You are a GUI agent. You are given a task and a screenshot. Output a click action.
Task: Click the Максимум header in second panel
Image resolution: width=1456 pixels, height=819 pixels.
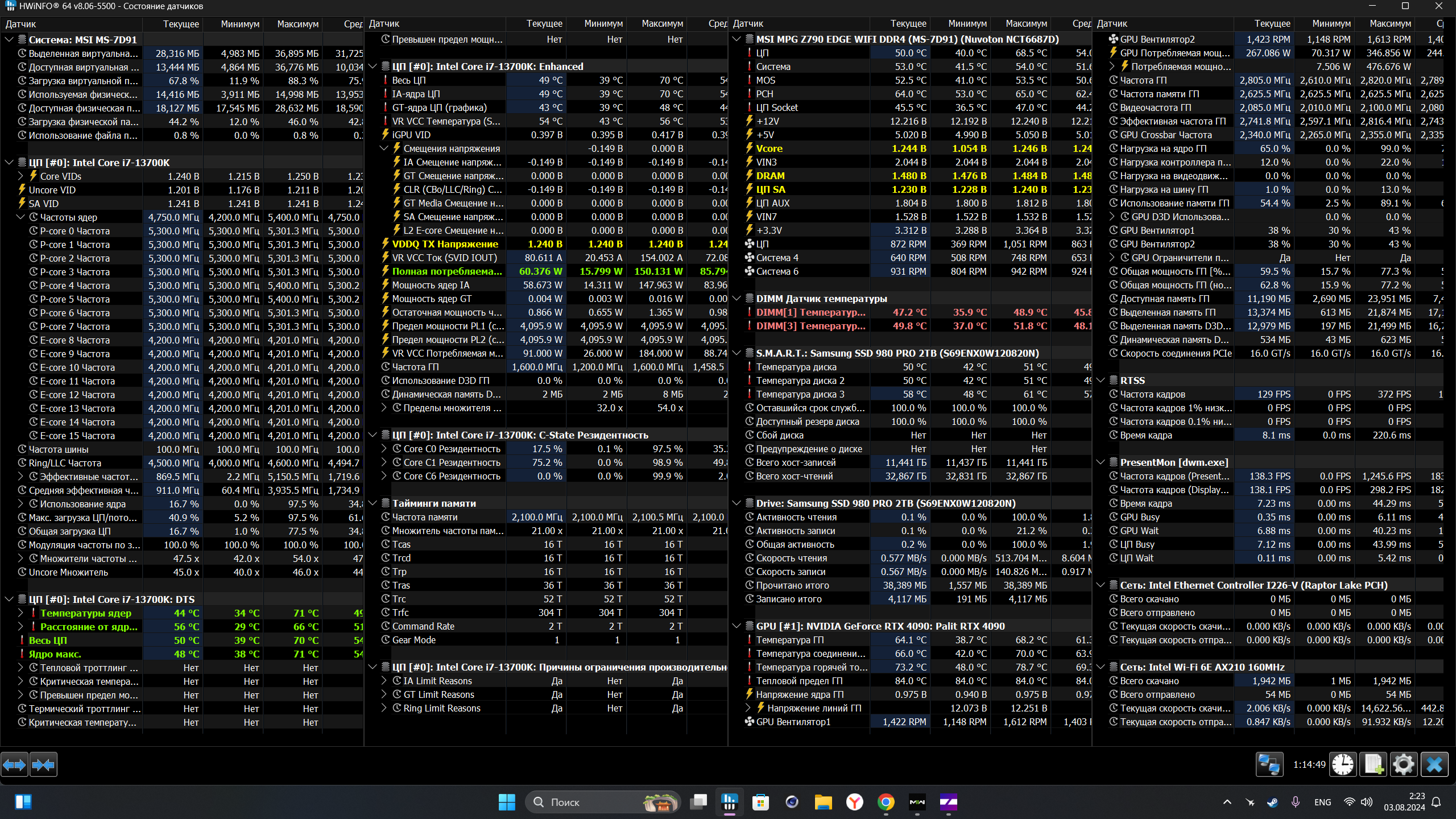tap(661, 24)
